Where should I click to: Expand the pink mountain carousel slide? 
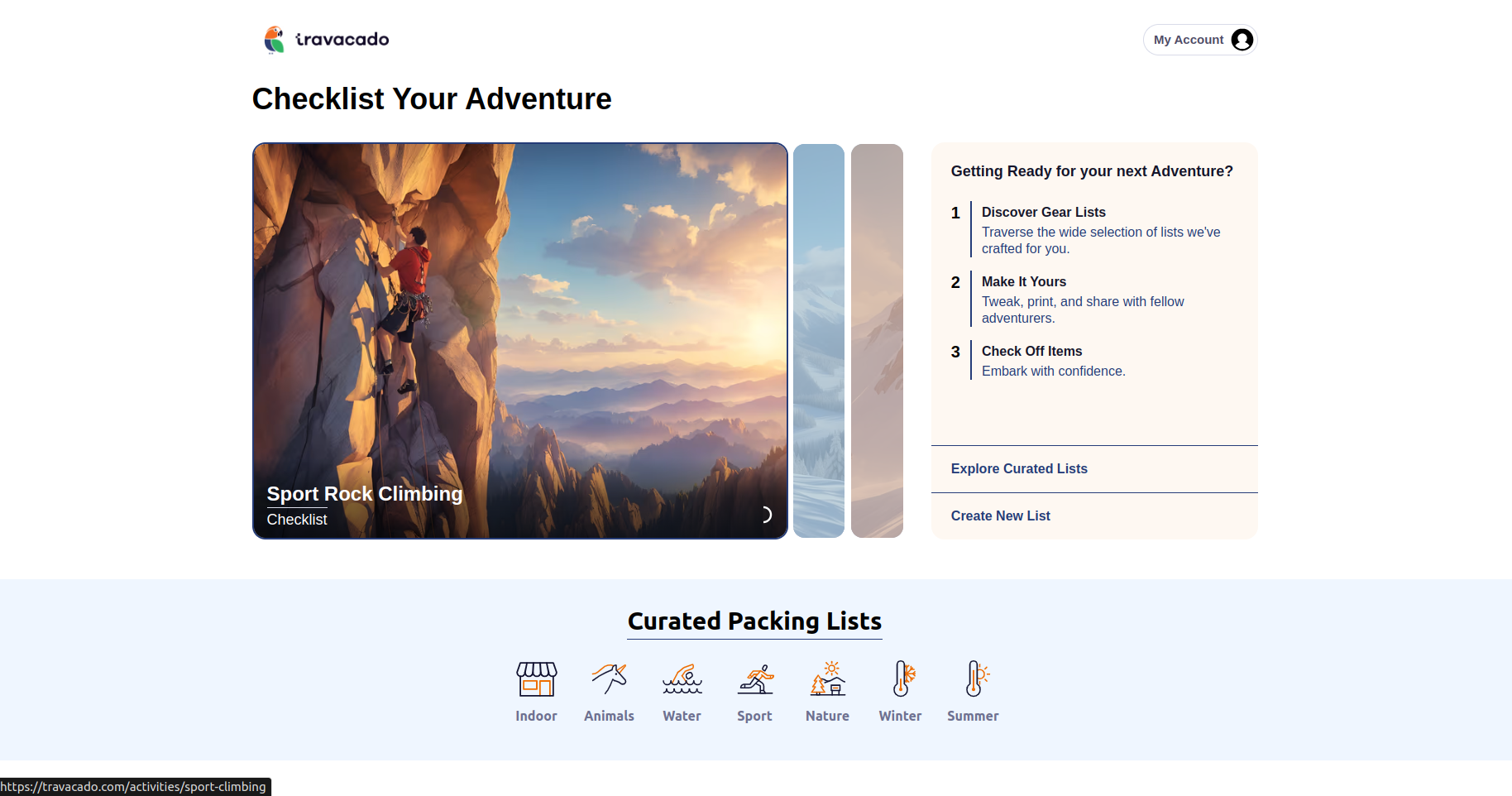pyautogui.click(x=877, y=341)
